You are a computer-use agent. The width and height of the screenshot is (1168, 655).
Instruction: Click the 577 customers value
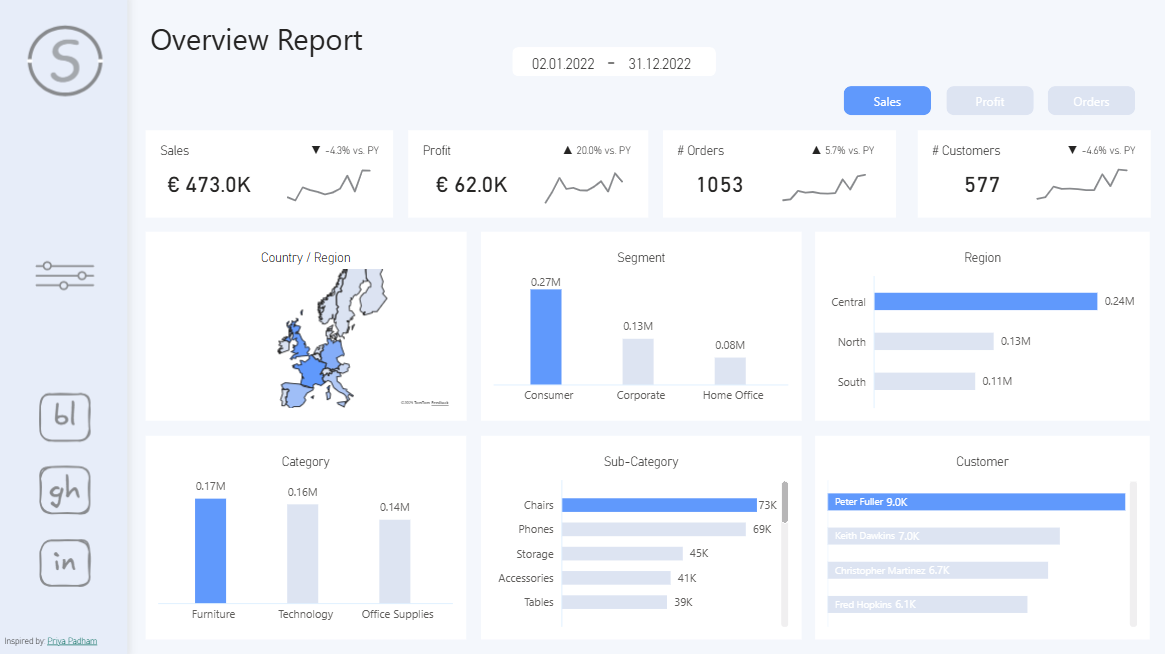click(982, 185)
